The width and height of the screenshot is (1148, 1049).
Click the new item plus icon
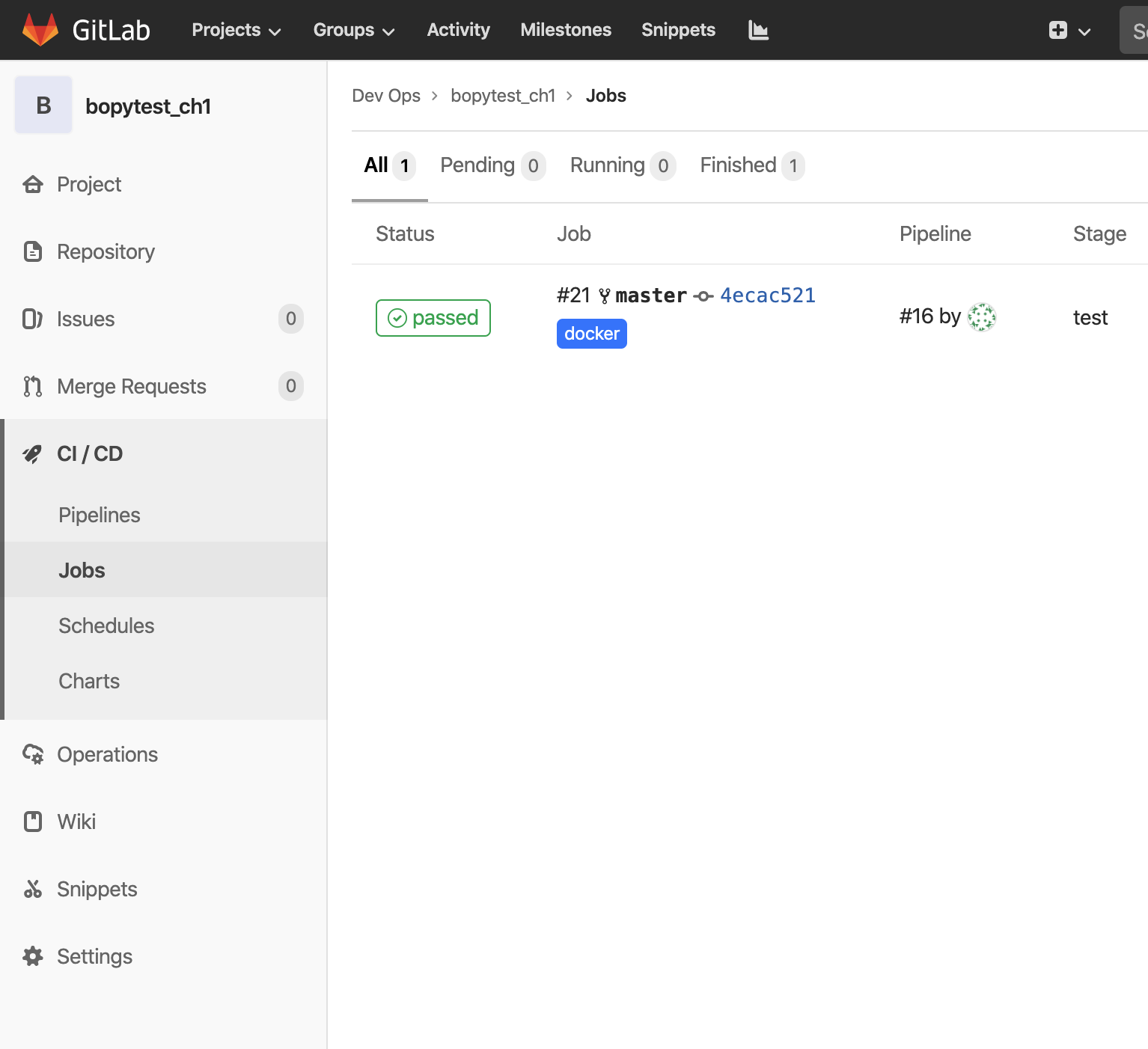(1057, 30)
